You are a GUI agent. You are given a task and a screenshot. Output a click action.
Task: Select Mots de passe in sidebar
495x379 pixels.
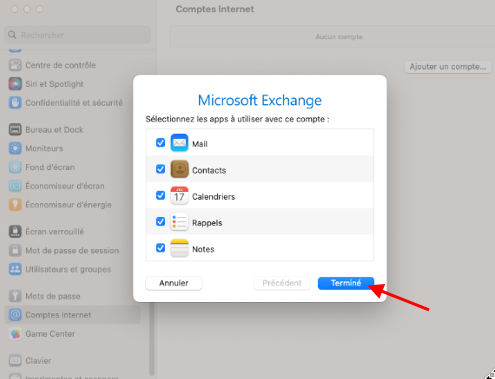click(x=72, y=296)
